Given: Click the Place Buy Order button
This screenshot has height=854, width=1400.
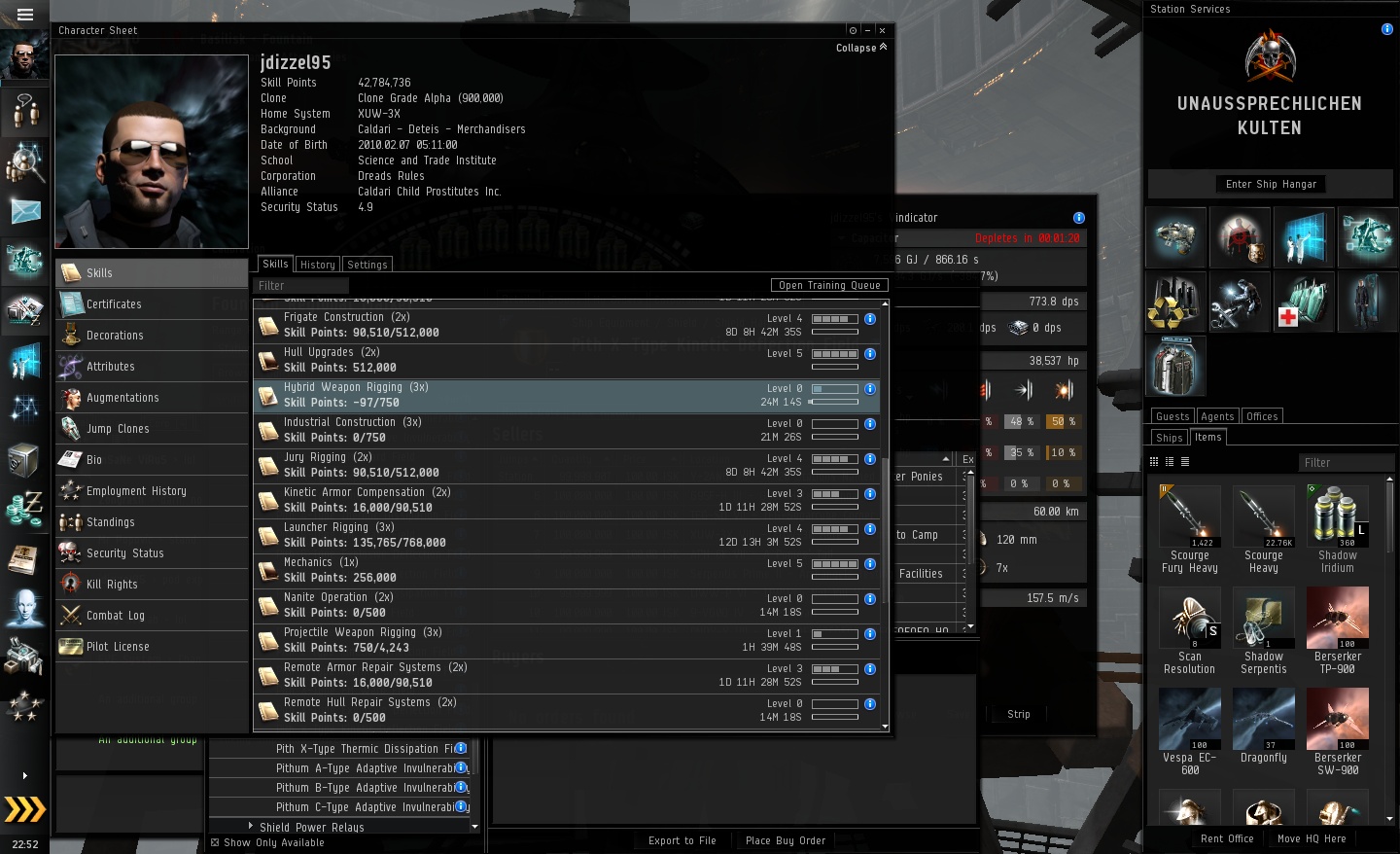Looking at the screenshot, I should [786, 840].
